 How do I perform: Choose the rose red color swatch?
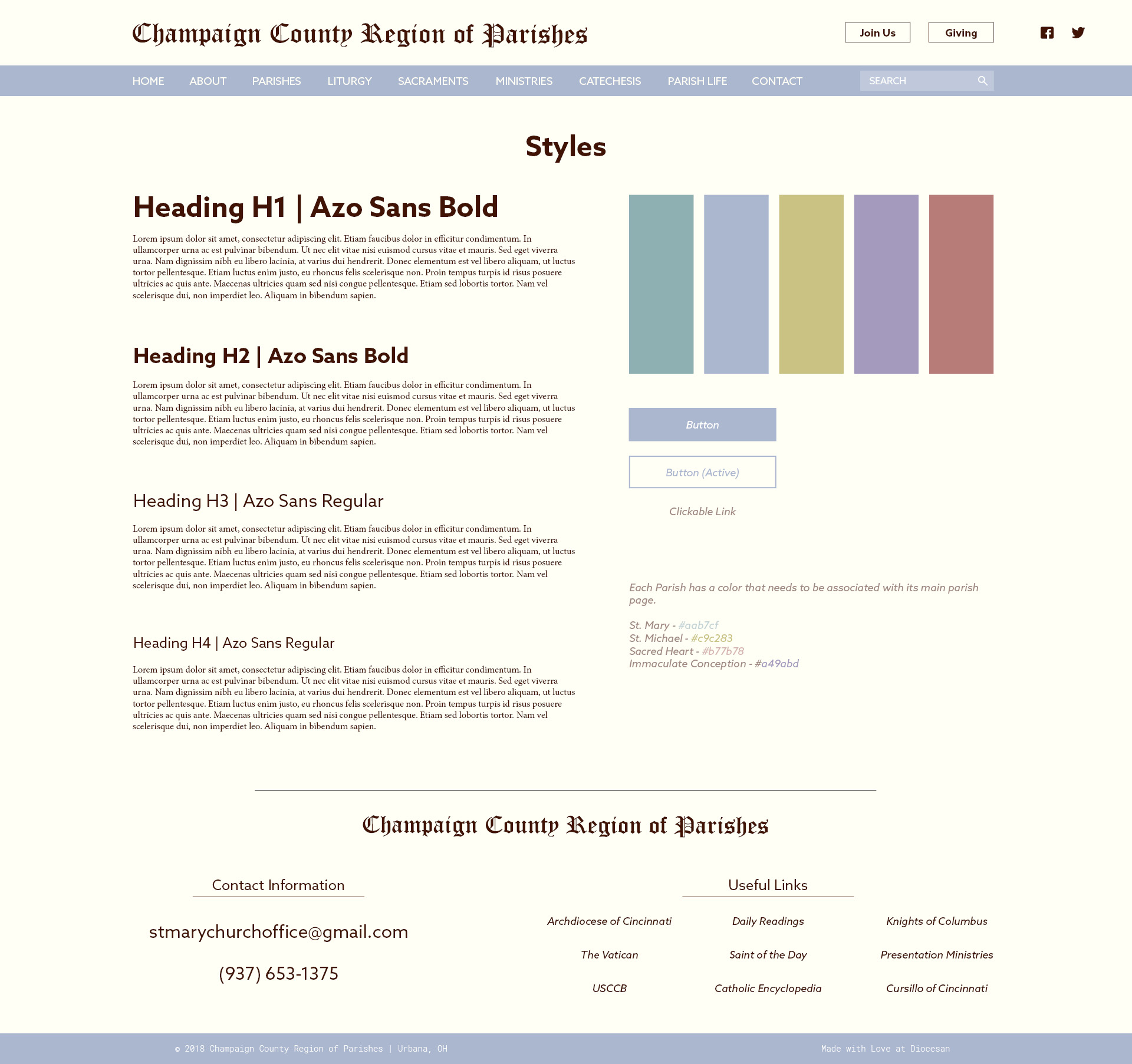(x=961, y=284)
